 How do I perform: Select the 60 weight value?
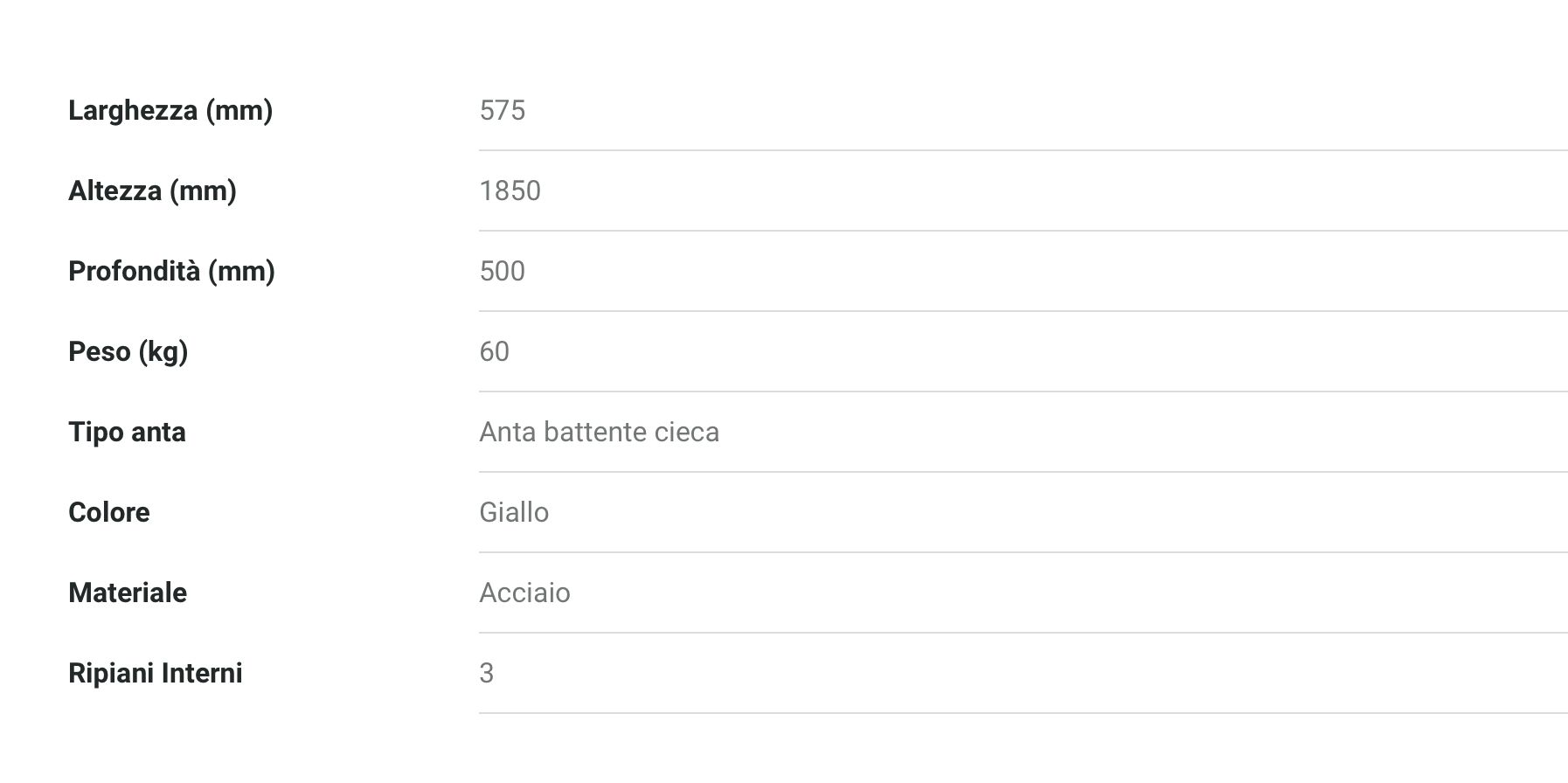pyautogui.click(x=495, y=352)
